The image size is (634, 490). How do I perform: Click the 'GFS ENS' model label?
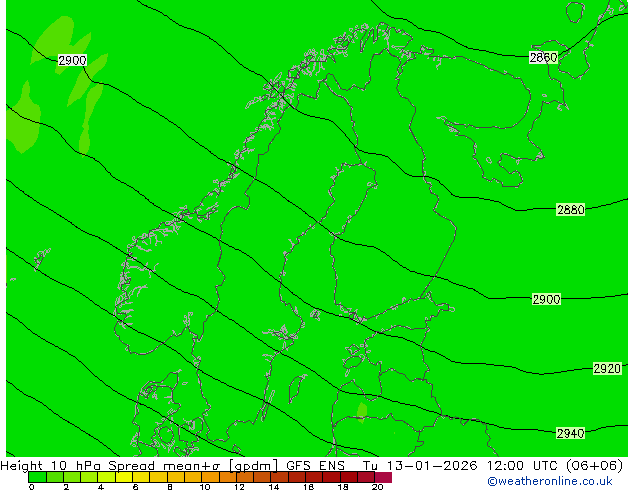[x=315, y=466]
